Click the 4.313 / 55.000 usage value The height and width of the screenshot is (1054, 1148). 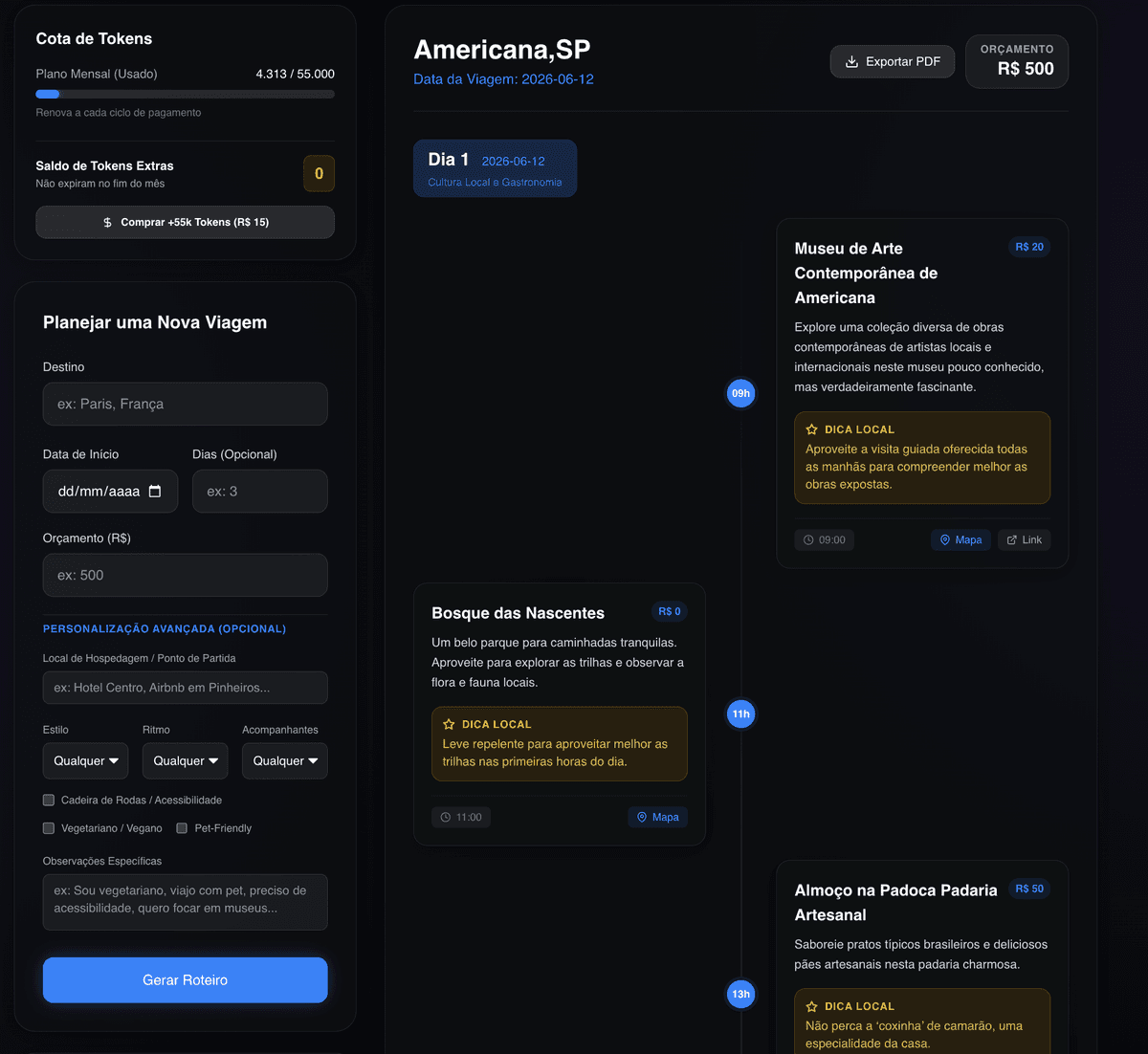pyautogui.click(x=295, y=74)
